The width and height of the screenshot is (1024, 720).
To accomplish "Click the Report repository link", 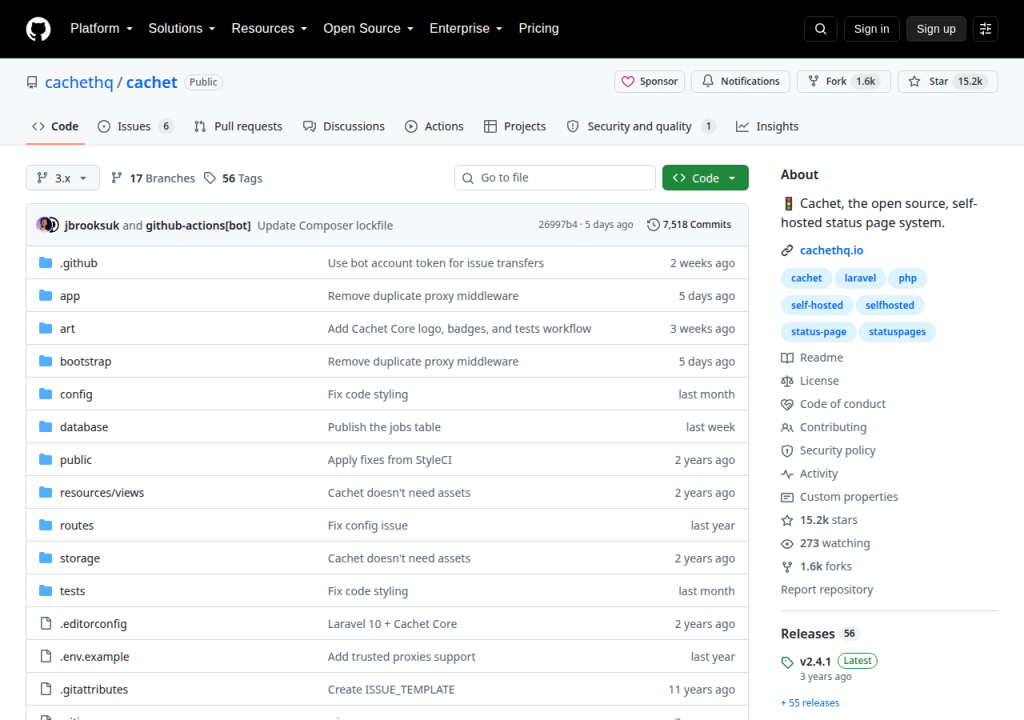I will tap(827, 589).
